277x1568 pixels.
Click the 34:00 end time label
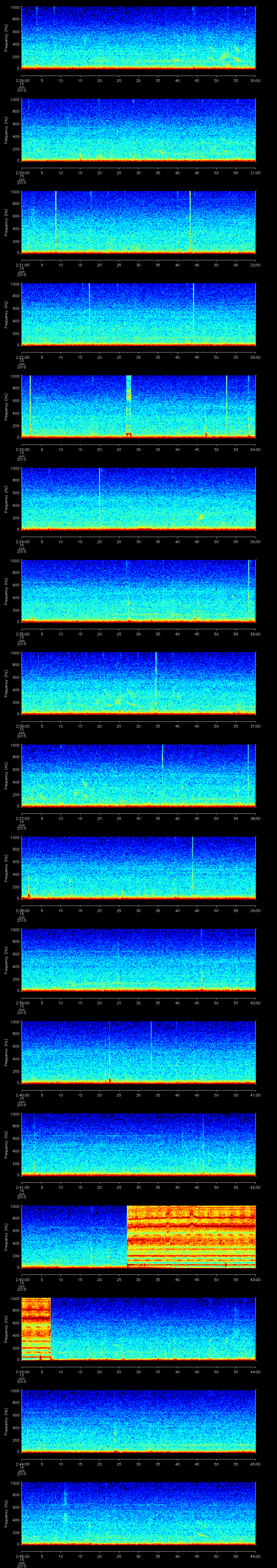[255, 449]
